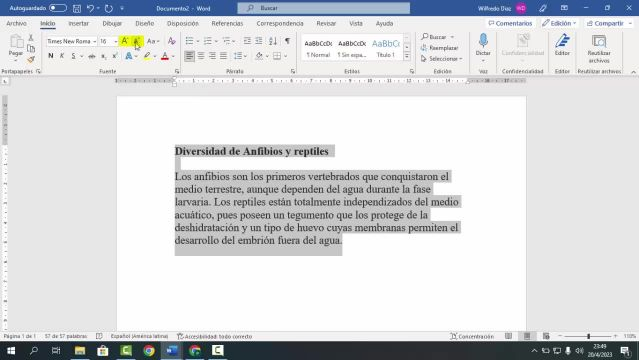Click the Decrease Font Size button
The image size is (639, 360).
tap(137, 41)
